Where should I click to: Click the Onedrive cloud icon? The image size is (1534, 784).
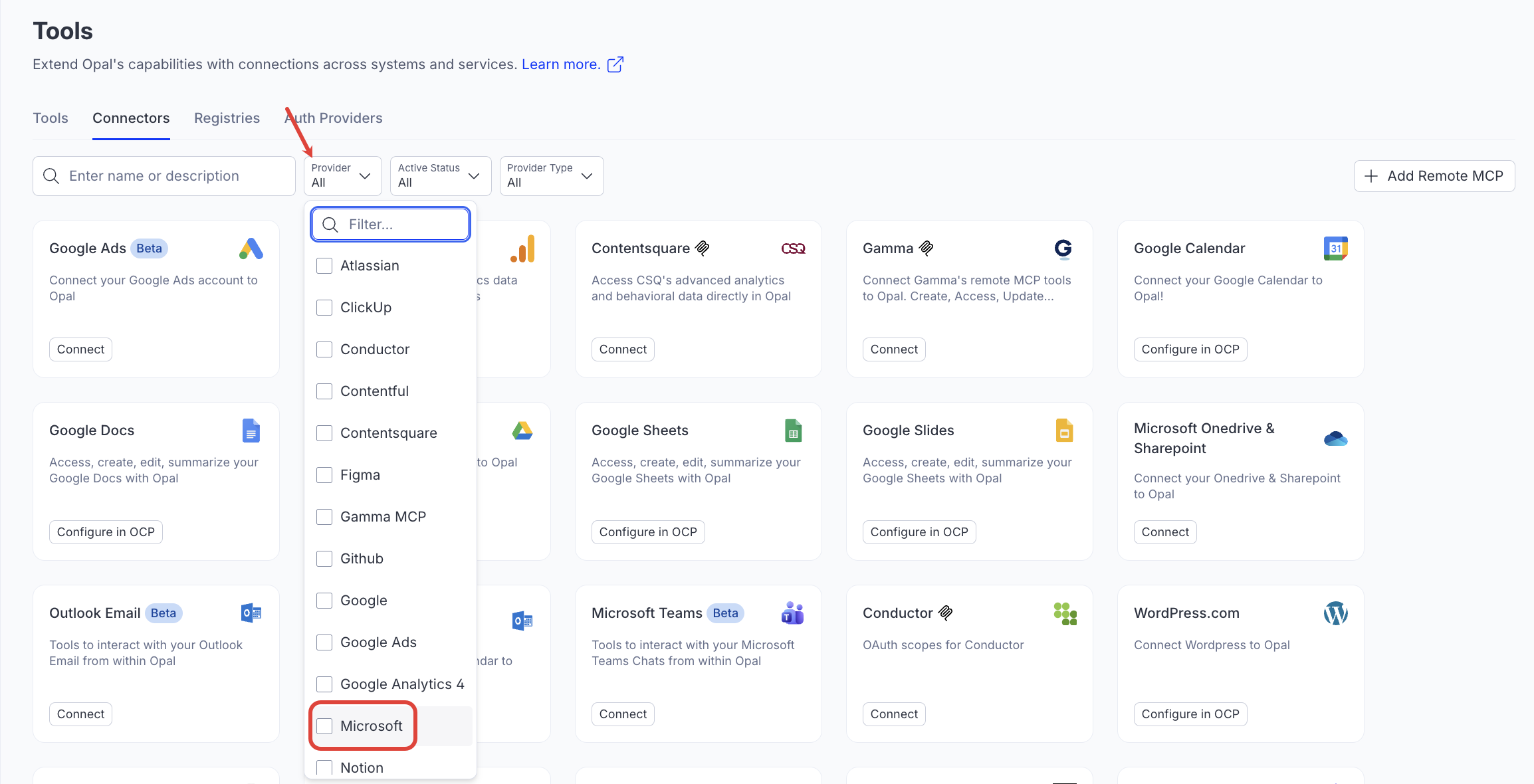click(x=1335, y=439)
